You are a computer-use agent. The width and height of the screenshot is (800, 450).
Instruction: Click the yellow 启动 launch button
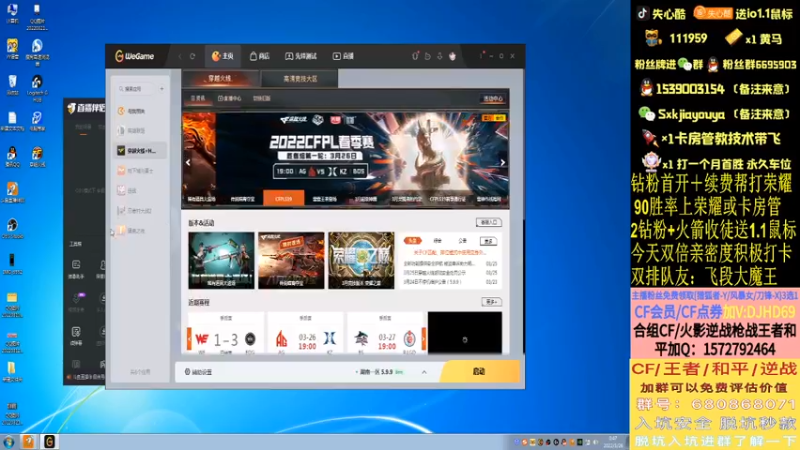479,371
